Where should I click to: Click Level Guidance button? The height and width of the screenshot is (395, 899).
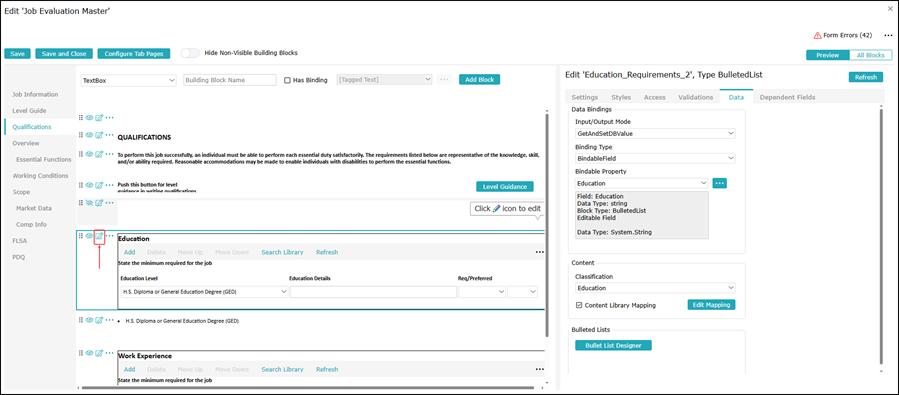point(505,186)
